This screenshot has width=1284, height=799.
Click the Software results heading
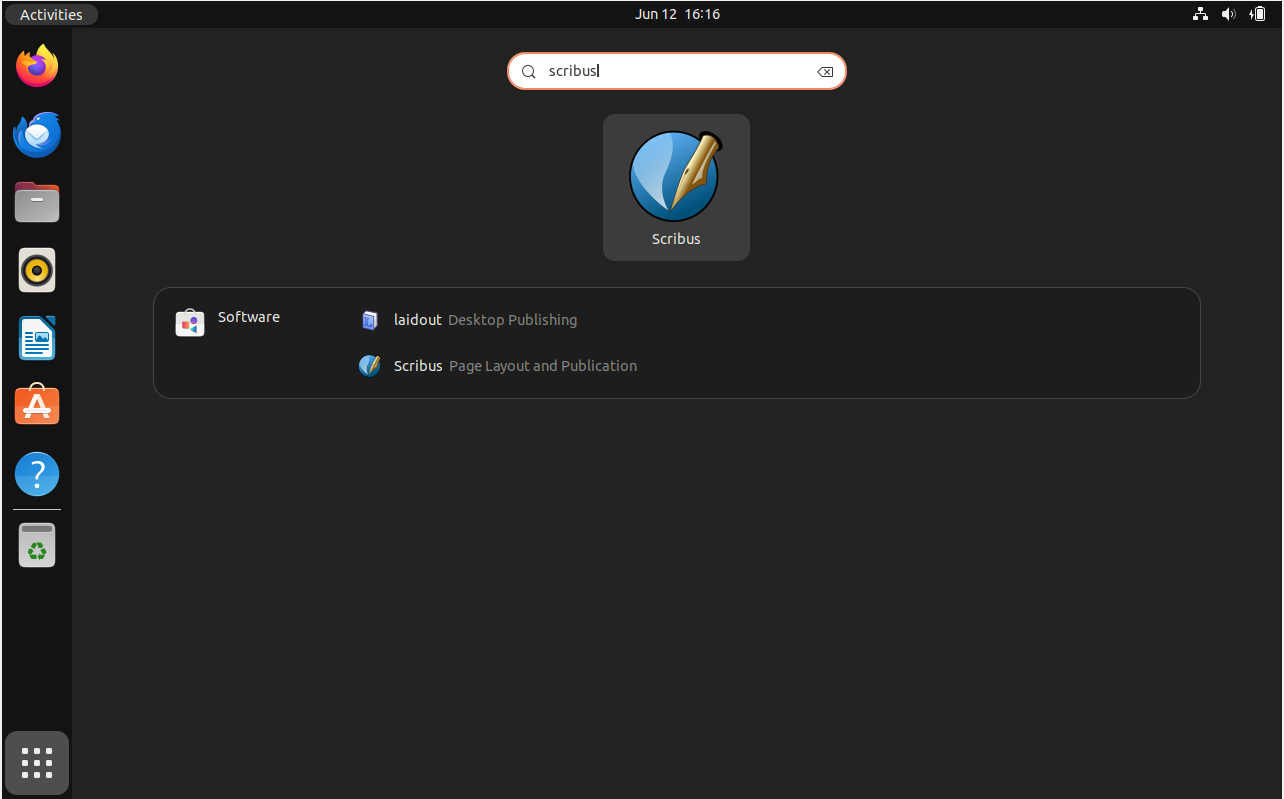tap(249, 317)
